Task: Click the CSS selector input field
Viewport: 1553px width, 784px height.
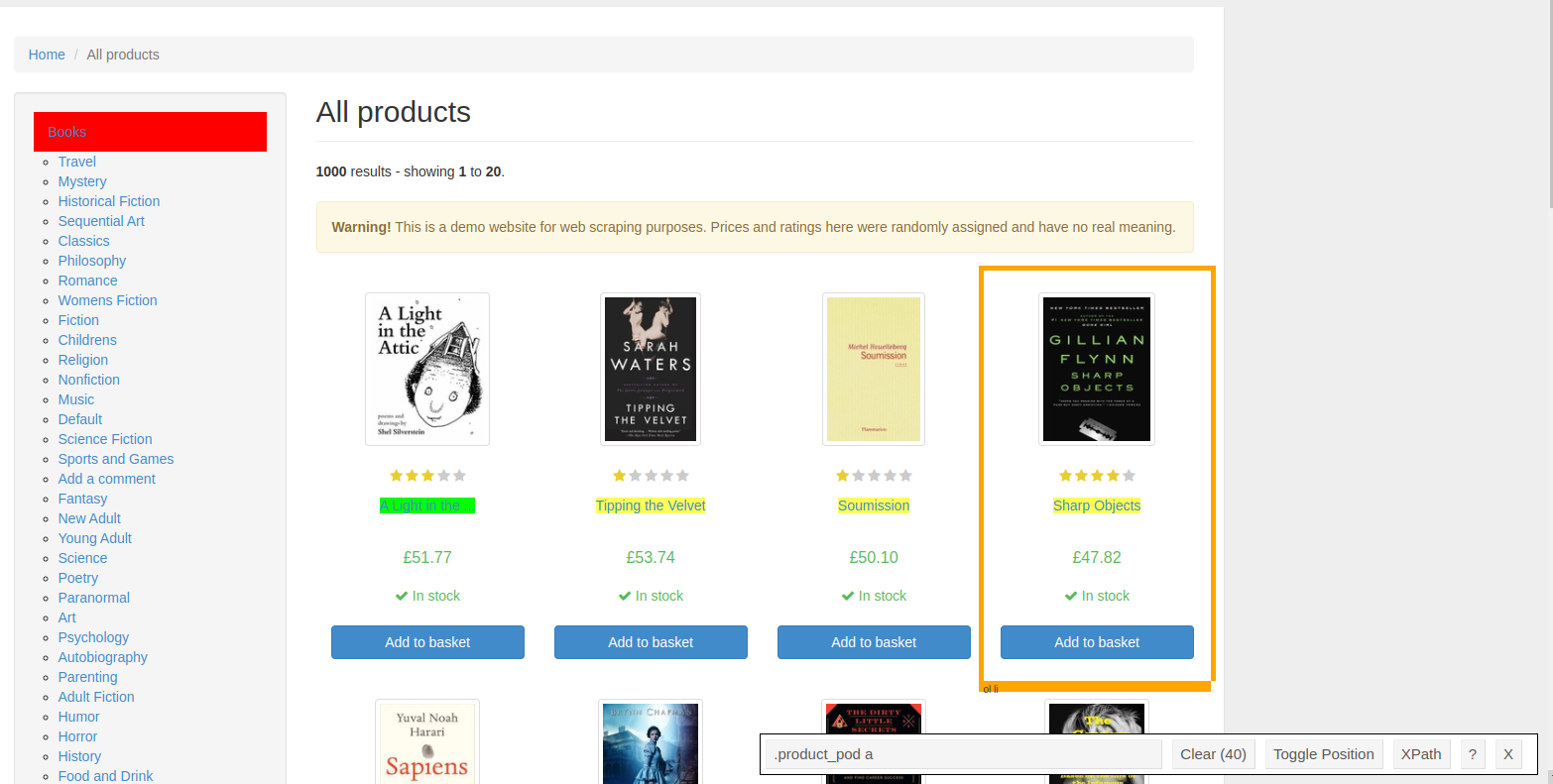Action: [x=963, y=754]
